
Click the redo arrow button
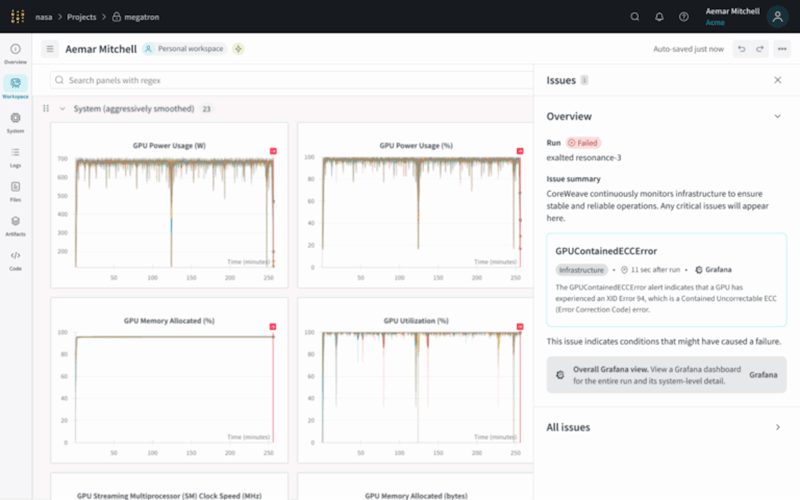(x=760, y=49)
